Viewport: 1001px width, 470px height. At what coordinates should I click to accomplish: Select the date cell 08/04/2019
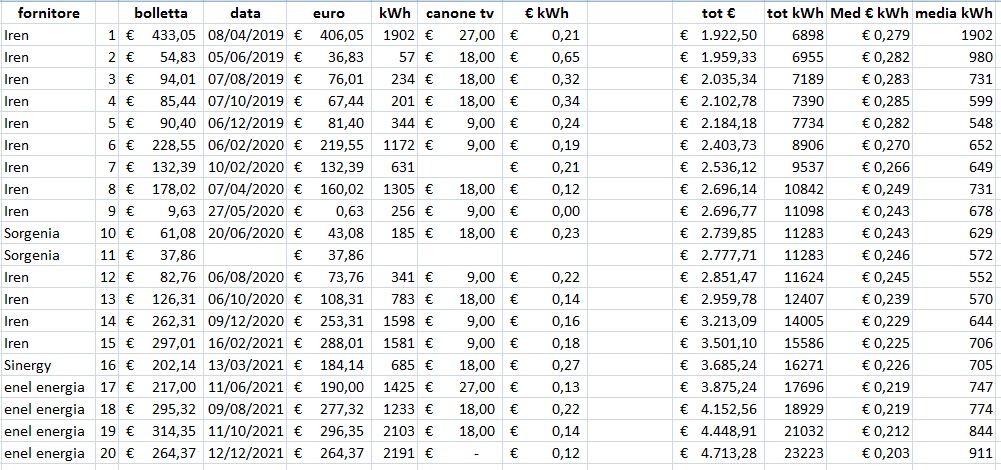point(246,35)
